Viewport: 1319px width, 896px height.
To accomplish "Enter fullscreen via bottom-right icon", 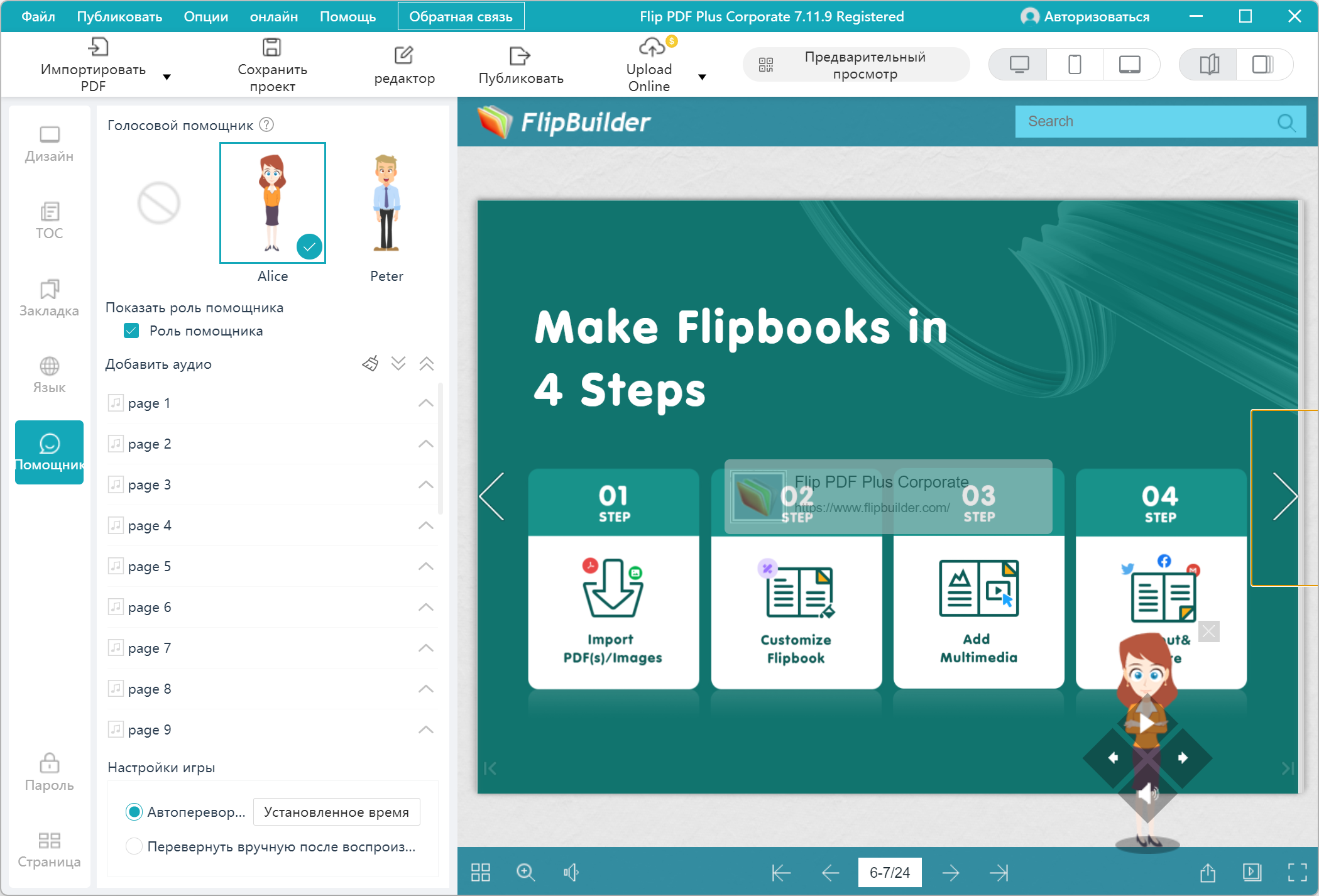I will click(x=1297, y=872).
